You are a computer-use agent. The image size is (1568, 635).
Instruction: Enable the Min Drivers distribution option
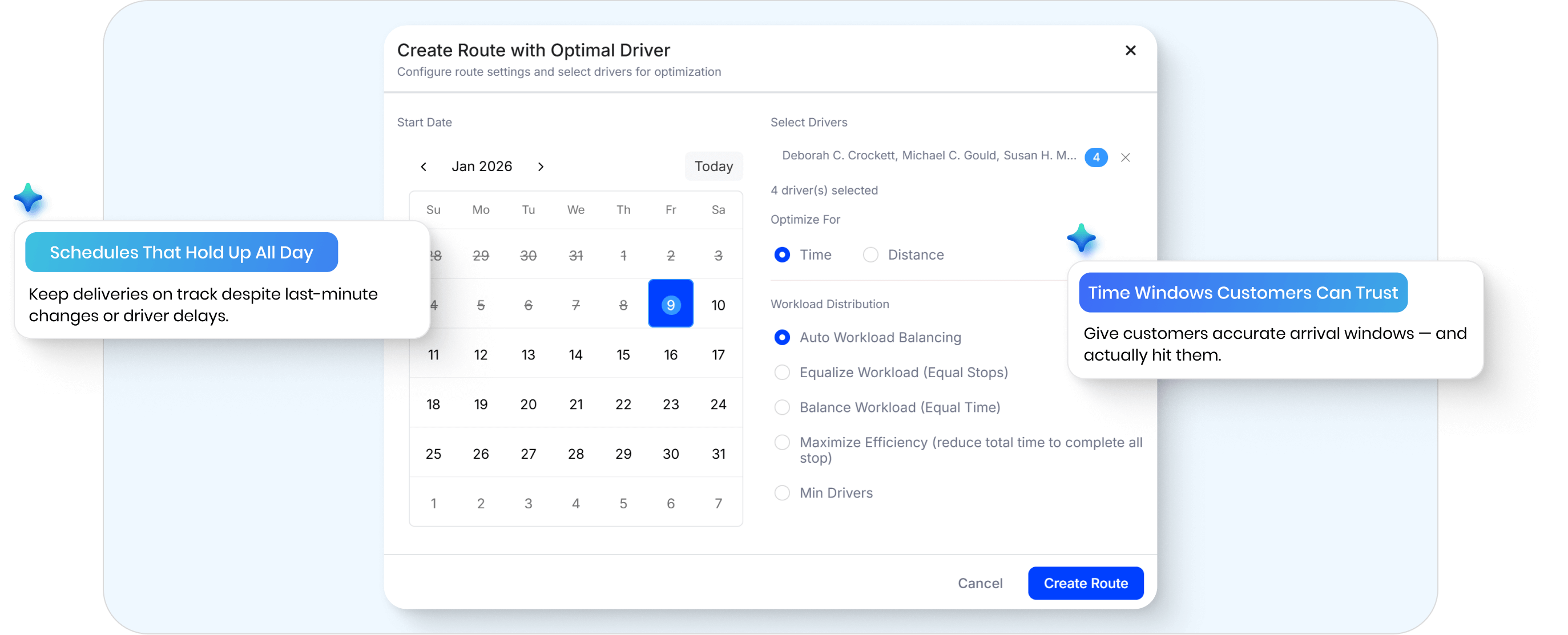coord(782,494)
